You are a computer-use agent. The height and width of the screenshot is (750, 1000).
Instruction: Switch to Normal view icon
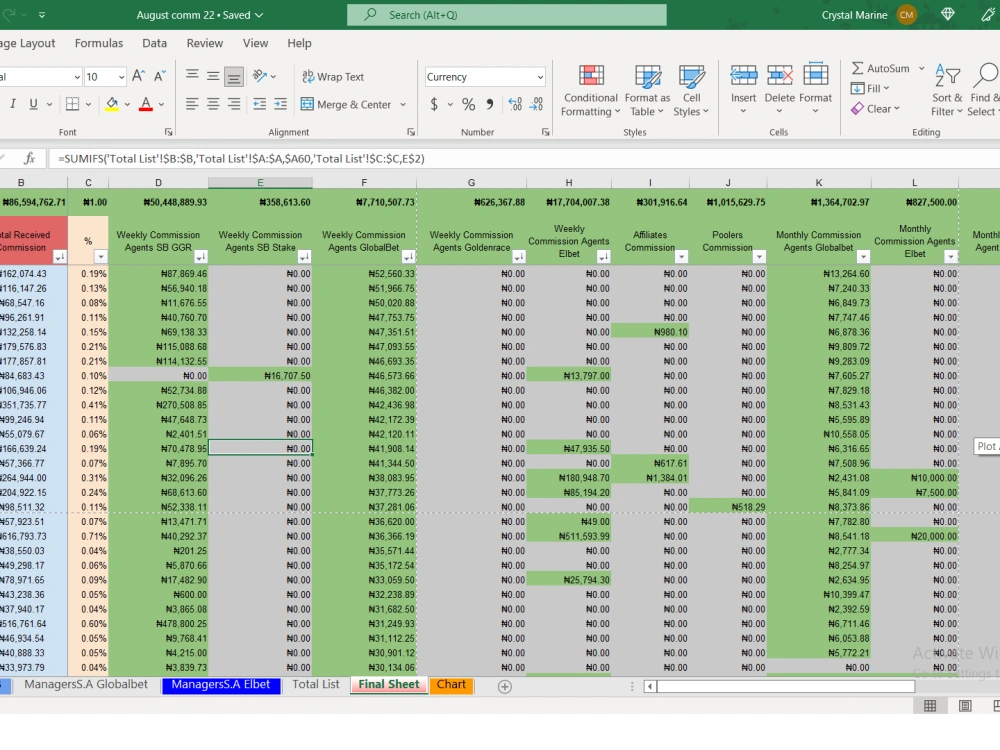pyautogui.click(x=930, y=706)
